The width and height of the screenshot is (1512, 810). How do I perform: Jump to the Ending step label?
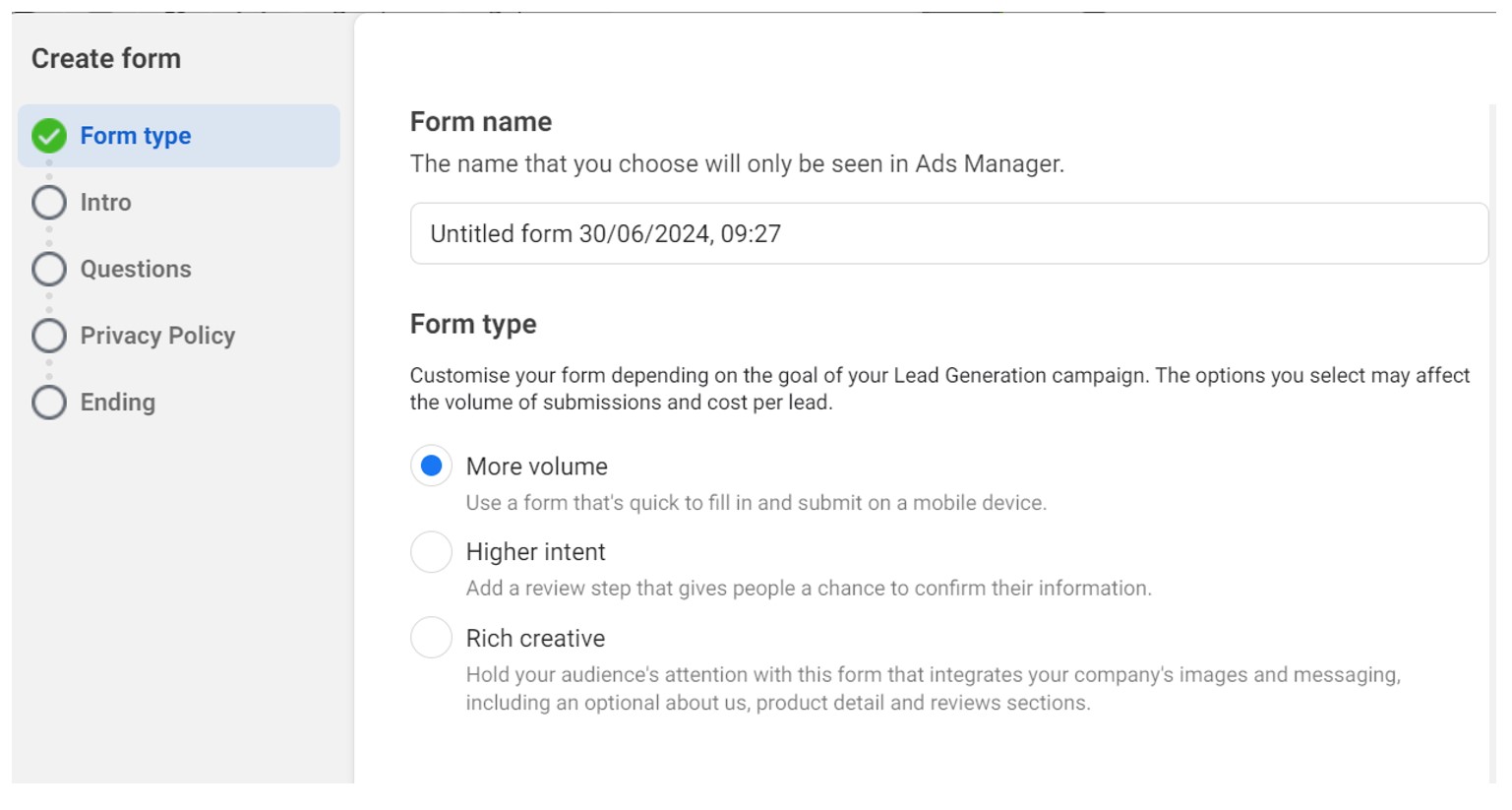[x=117, y=403]
